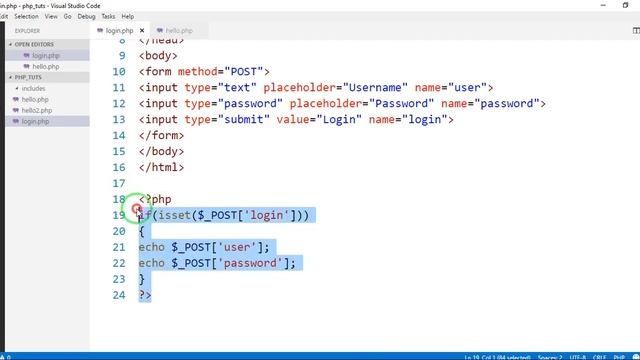Click the <body> tag on line 9
The width and height of the screenshot is (640, 360).
(158, 56)
